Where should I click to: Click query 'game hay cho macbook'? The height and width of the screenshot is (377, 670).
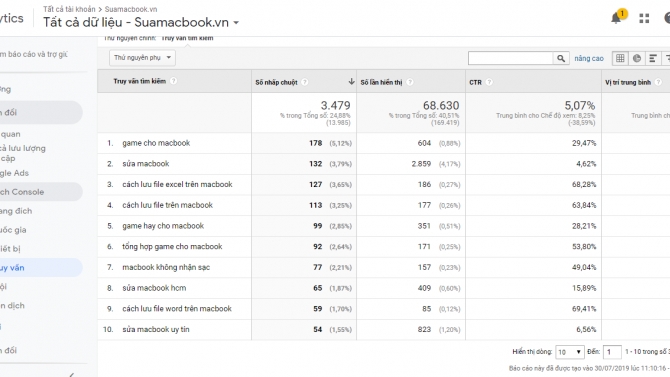coord(163,226)
